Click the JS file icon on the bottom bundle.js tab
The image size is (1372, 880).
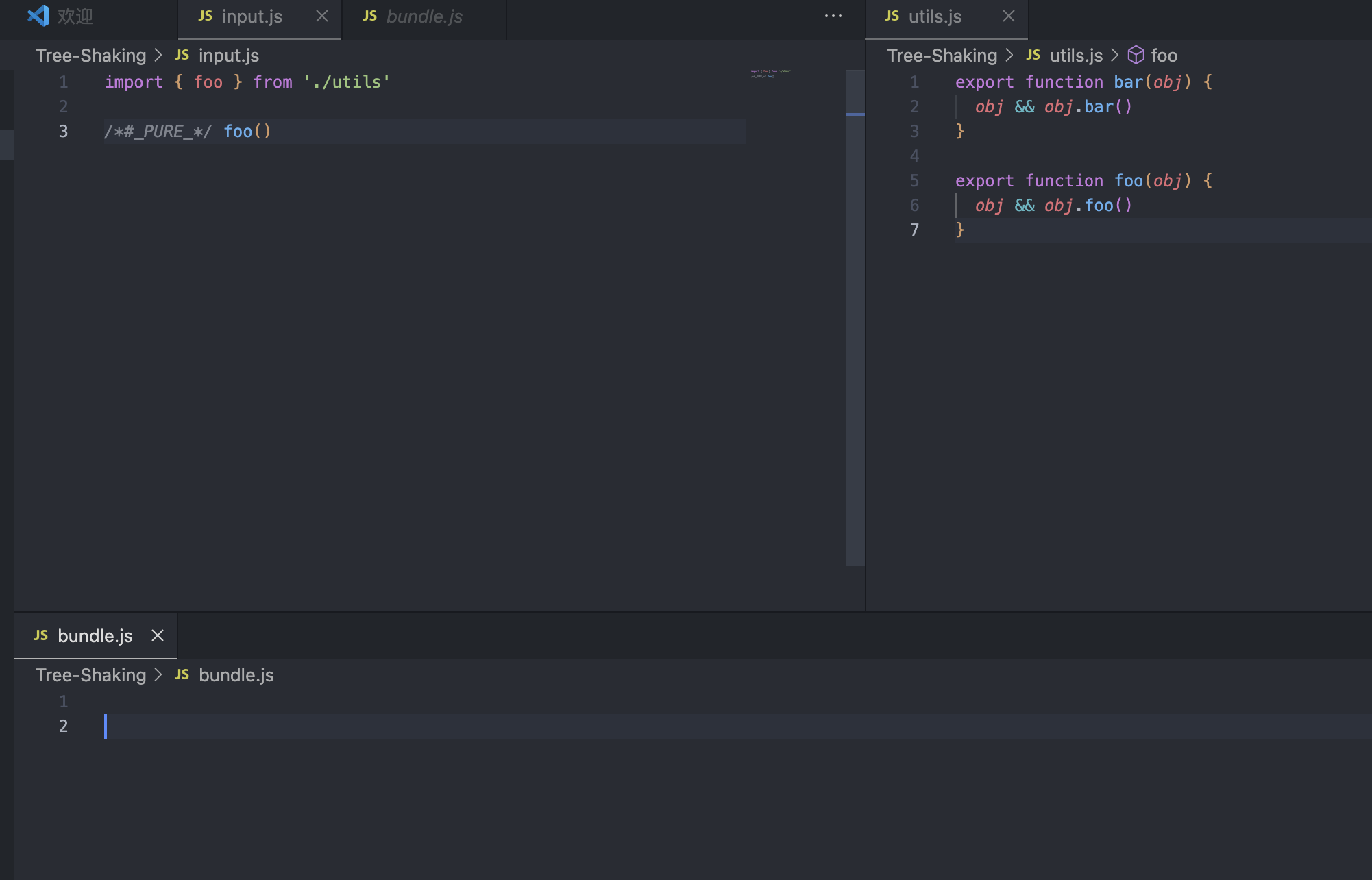(41, 635)
